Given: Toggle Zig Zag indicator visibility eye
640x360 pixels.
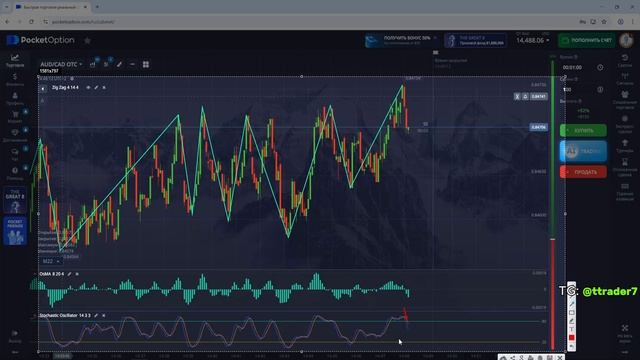Looking at the screenshot, I should 88,87.
